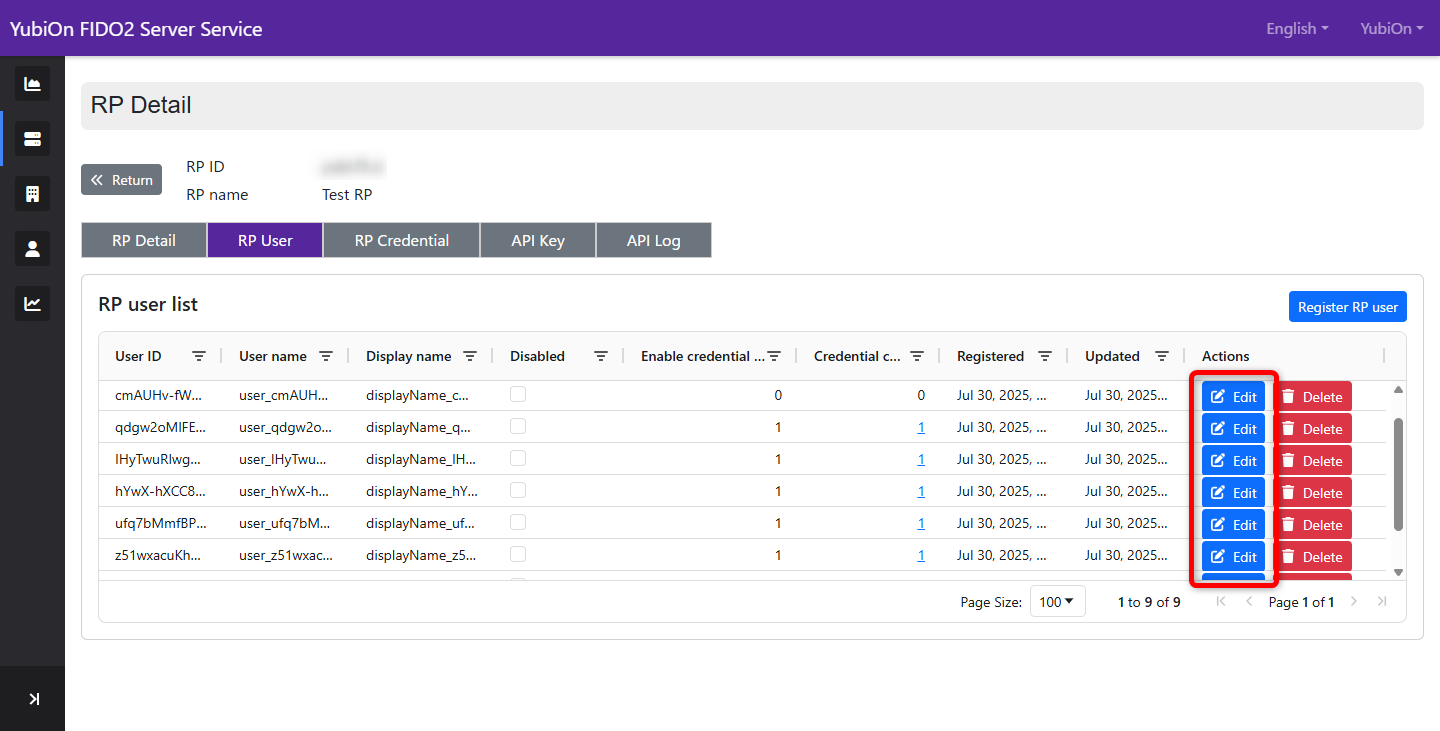1440x731 pixels.
Task: Click the table scrollbar up arrow
Action: coord(1398,389)
